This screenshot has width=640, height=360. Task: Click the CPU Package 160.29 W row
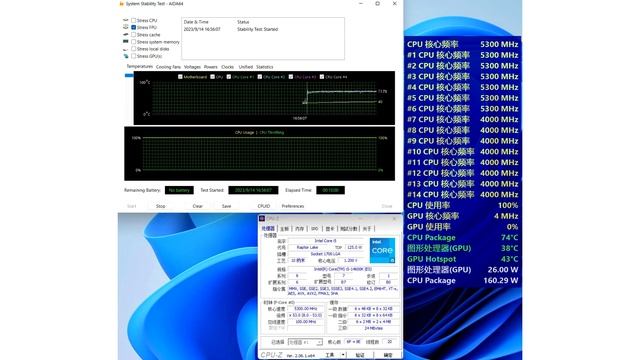tap(462, 280)
